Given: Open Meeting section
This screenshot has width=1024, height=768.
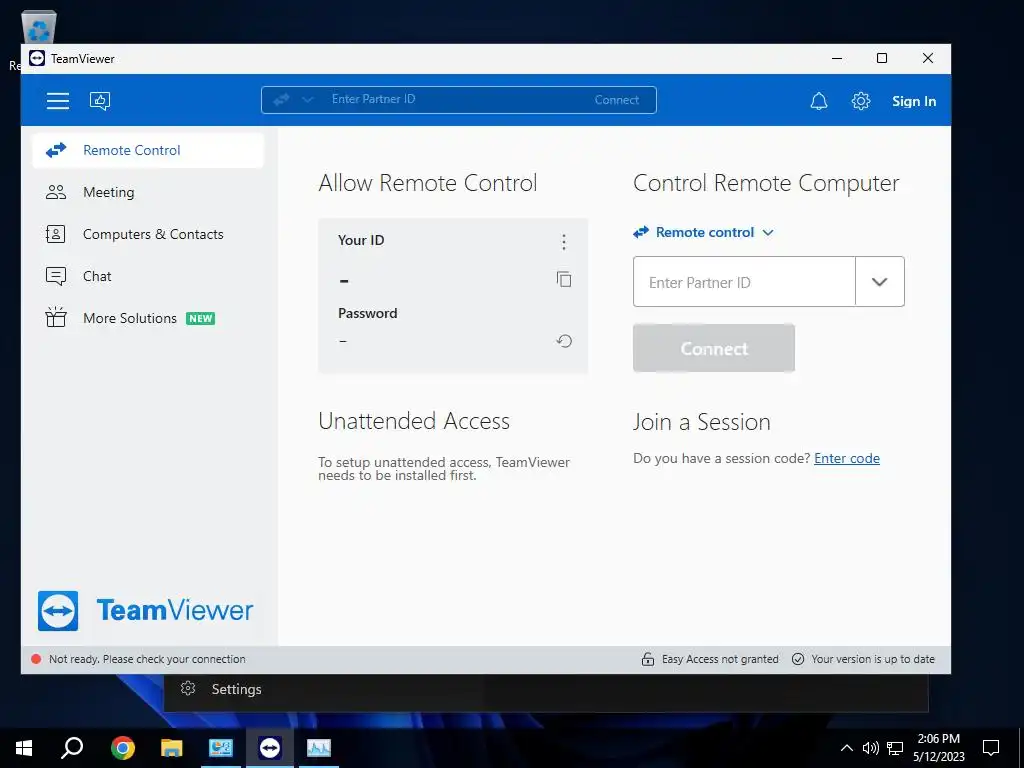Looking at the screenshot, I should click(148, 192).
